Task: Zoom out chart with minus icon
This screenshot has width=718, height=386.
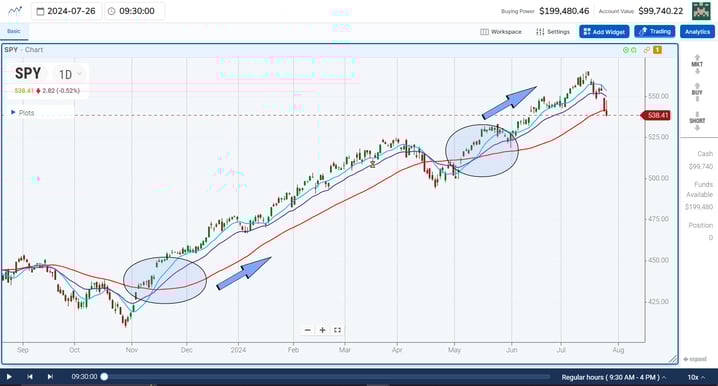Action: 308,330
